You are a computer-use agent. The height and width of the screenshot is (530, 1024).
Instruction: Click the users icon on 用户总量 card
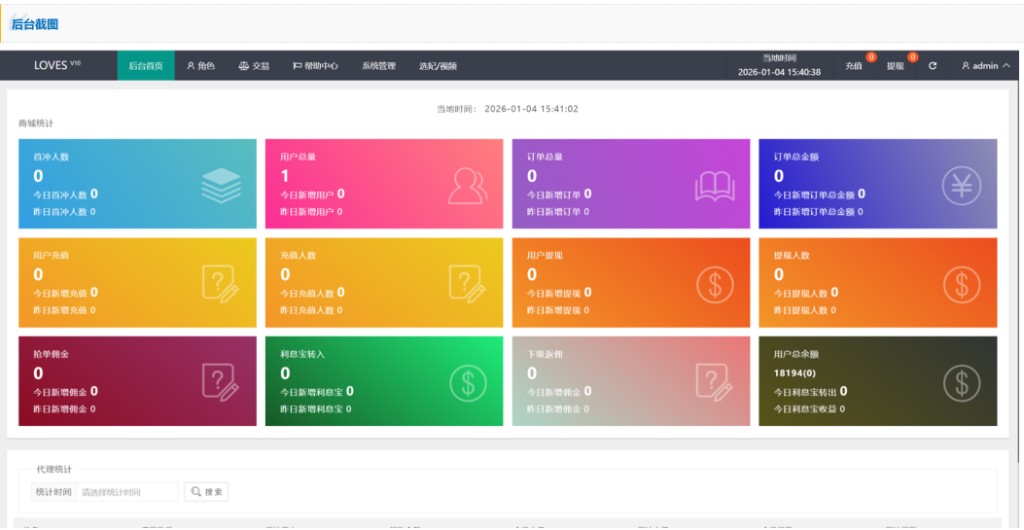tap(468, 186)
